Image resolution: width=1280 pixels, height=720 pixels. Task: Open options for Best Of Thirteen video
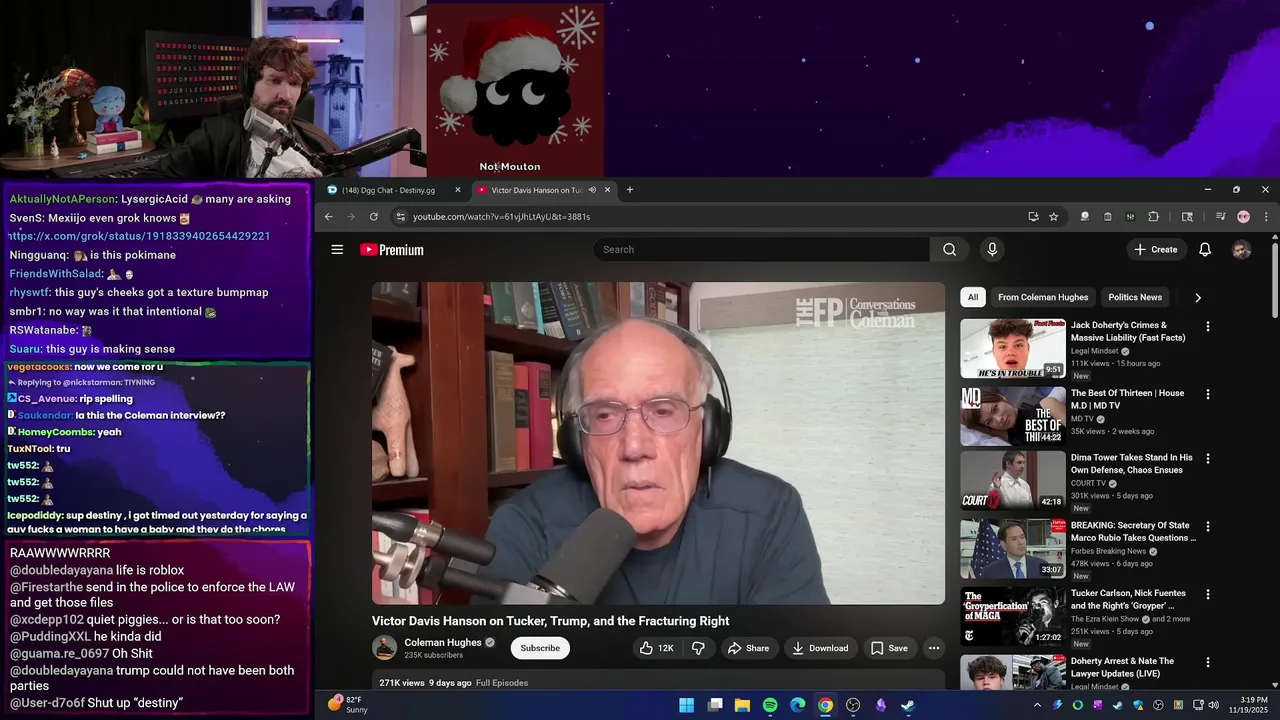(1208, 394)
